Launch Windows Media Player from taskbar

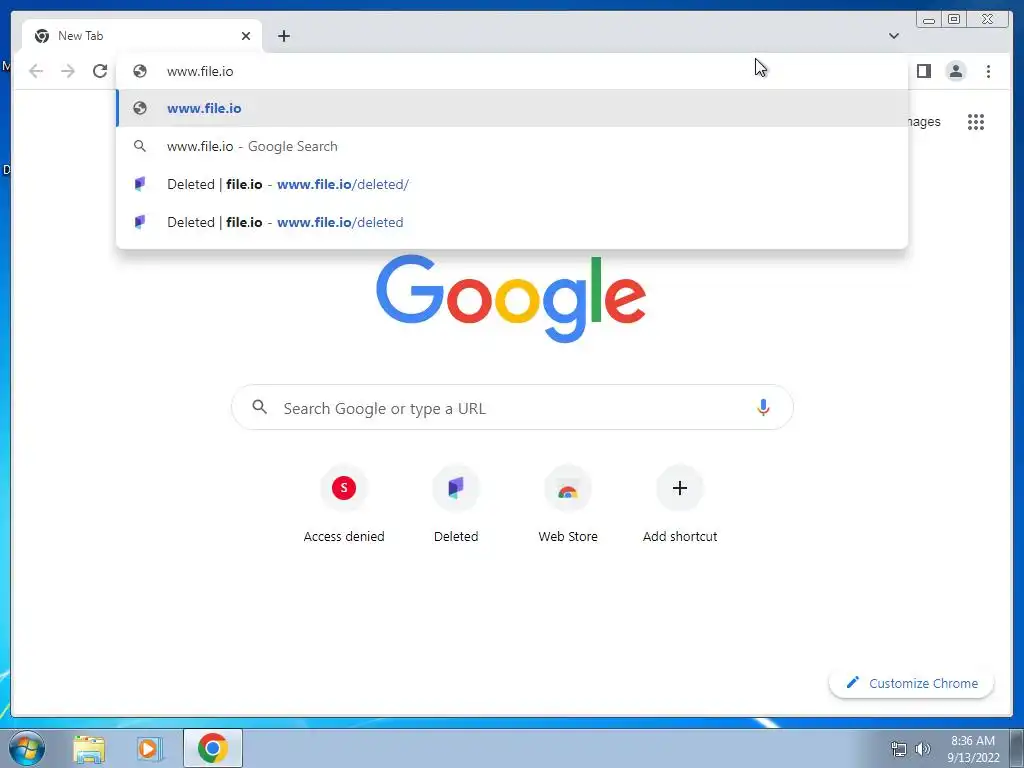tap(149, 748)
